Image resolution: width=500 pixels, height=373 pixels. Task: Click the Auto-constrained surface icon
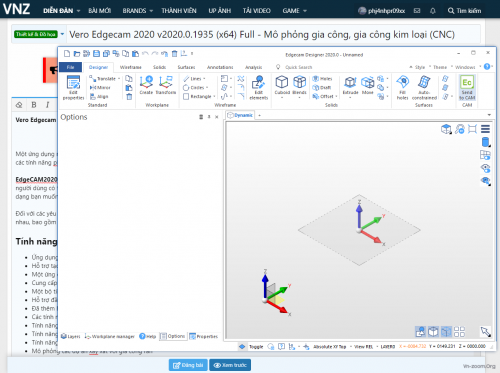click(x=424, y=87)
